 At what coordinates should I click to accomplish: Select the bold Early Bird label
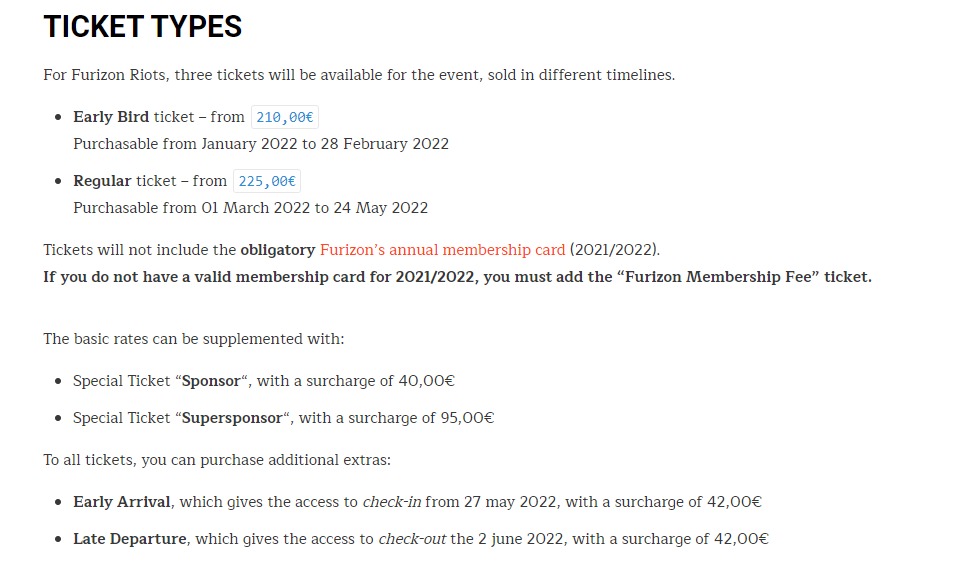[x=111, y=117]
